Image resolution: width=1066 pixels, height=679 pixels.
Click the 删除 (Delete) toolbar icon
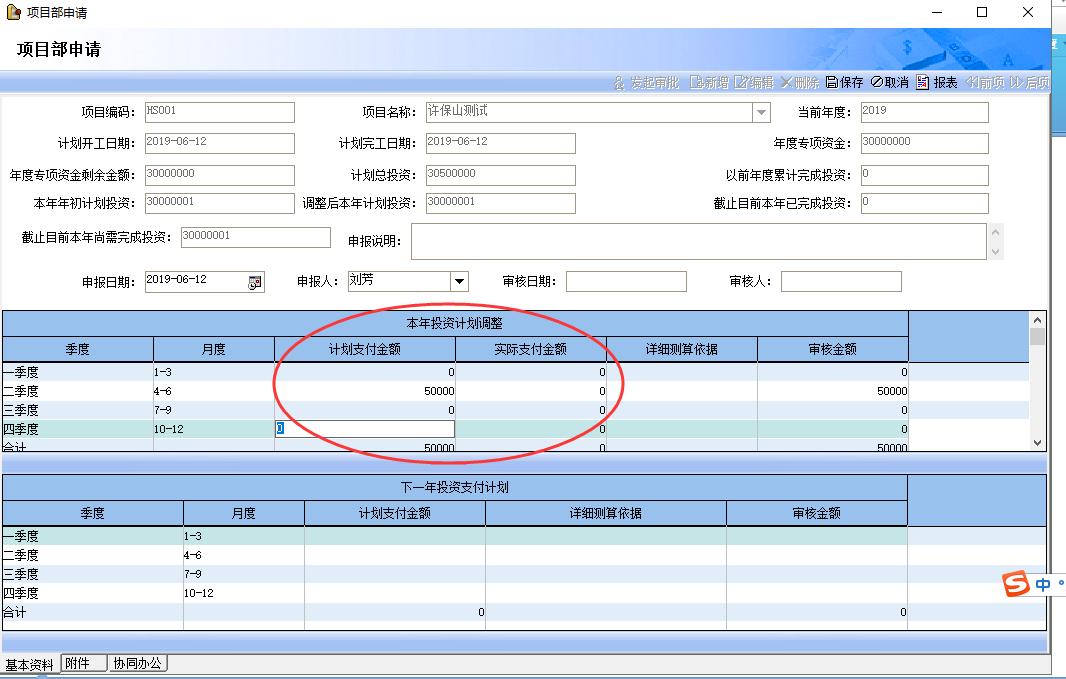[799, 82]
